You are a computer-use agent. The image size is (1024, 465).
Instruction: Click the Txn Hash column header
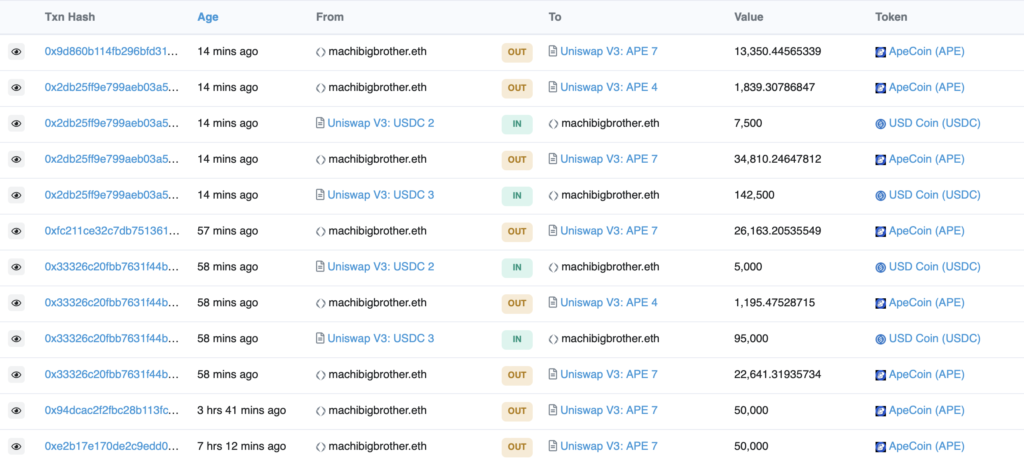[x=69, y=17]
